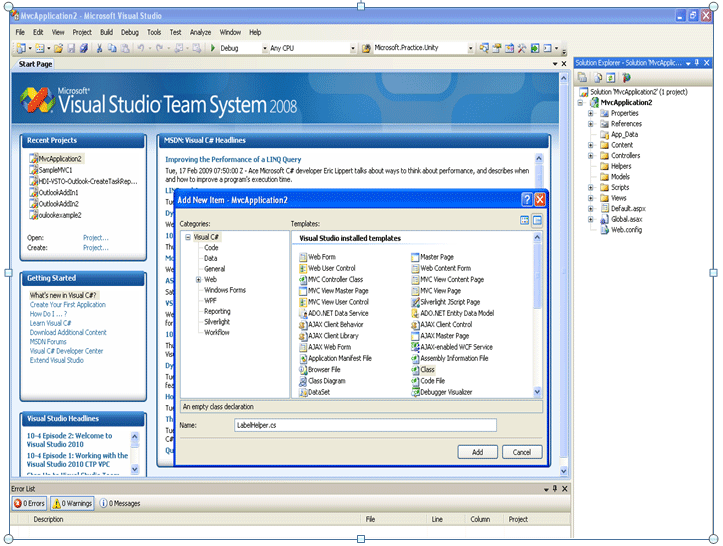Viewport: 723px width, 546px height.
Task: Open the Analyze menu
Action: coord(202,32)
